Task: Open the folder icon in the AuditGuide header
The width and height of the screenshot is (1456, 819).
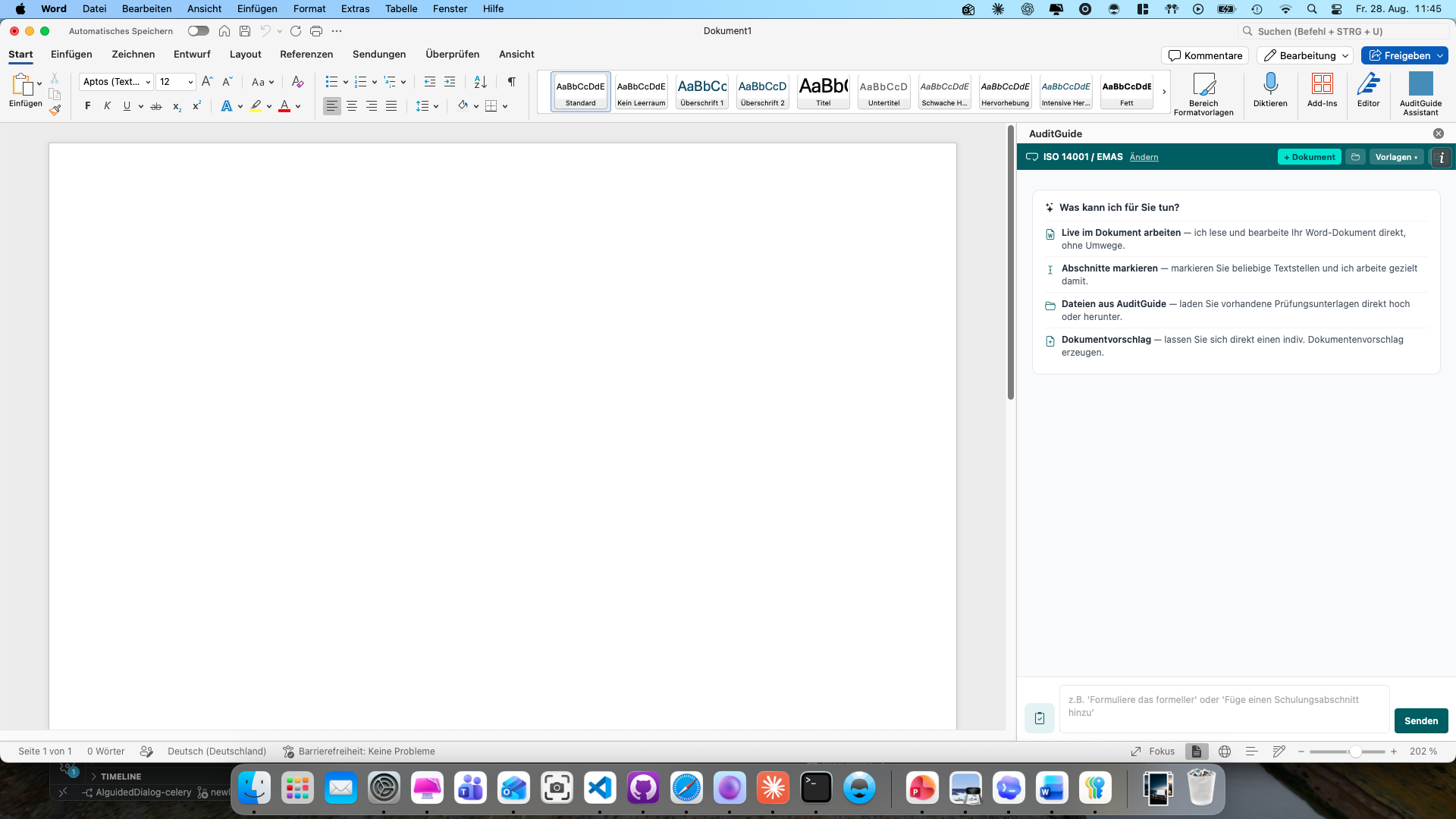Action: point(1356,157)
